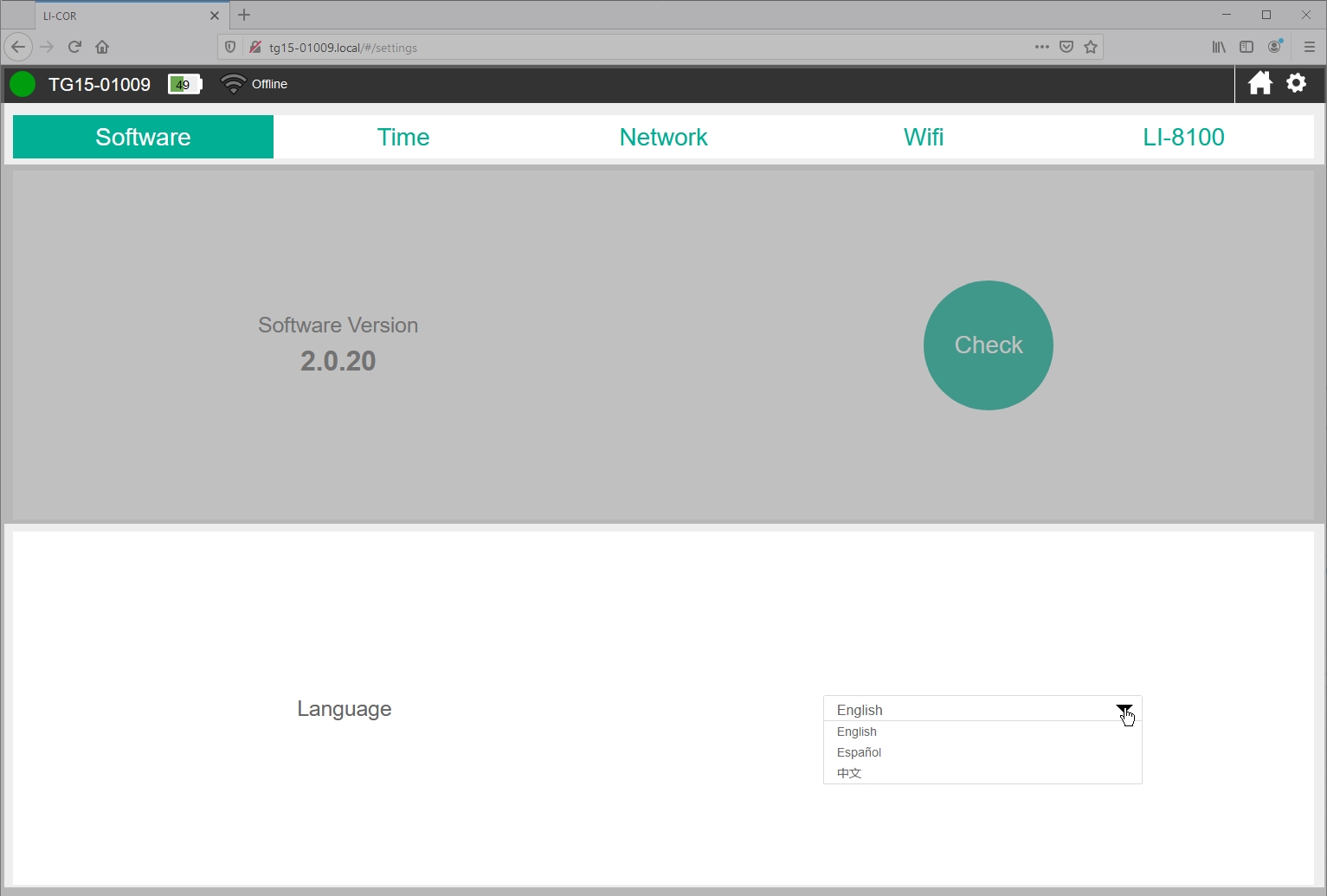Viewport: 1327px width, 896px height.
Task: Click the insecure connection padlock icon
Action: 255,47
